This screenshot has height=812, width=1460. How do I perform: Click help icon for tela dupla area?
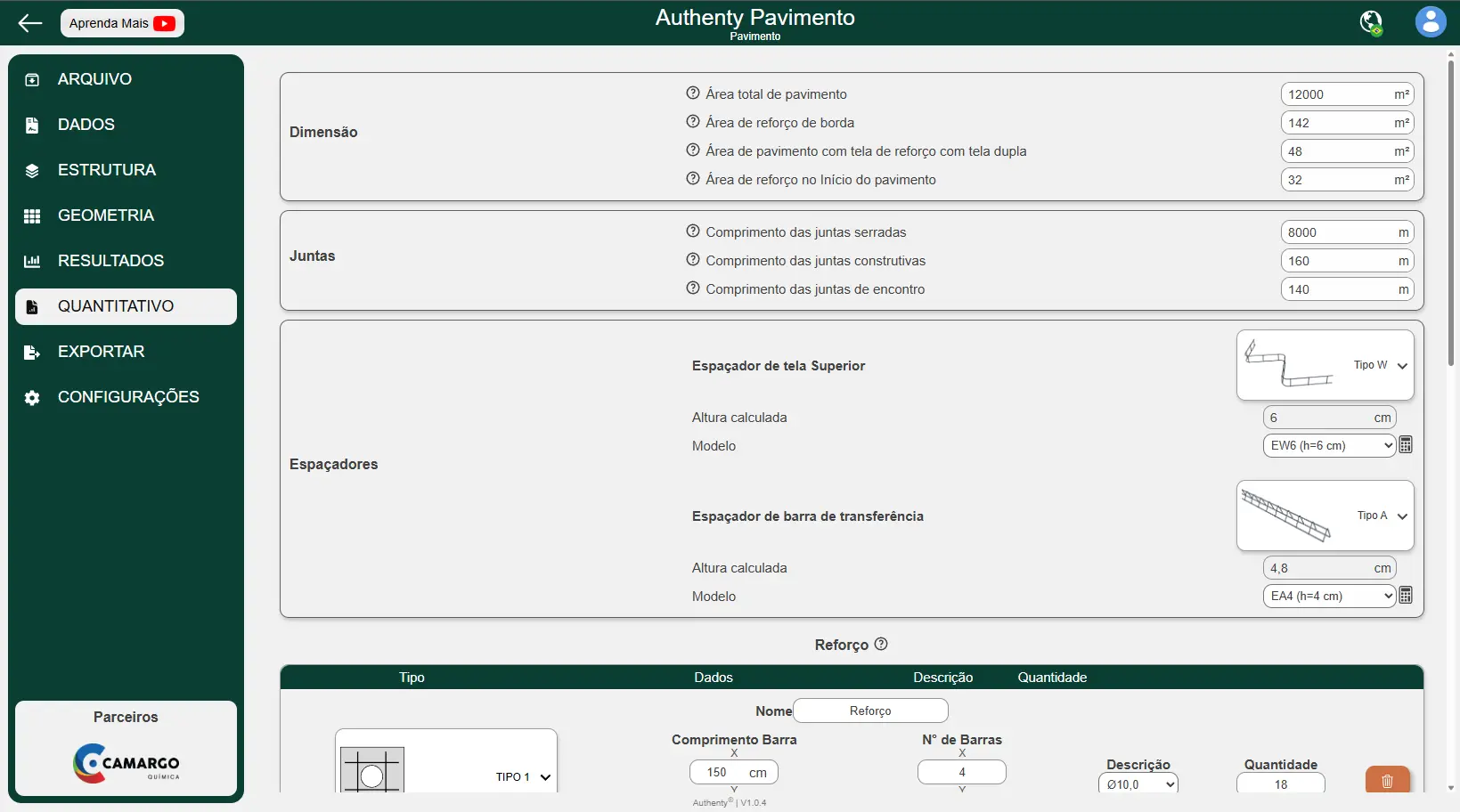pos(693,150)
